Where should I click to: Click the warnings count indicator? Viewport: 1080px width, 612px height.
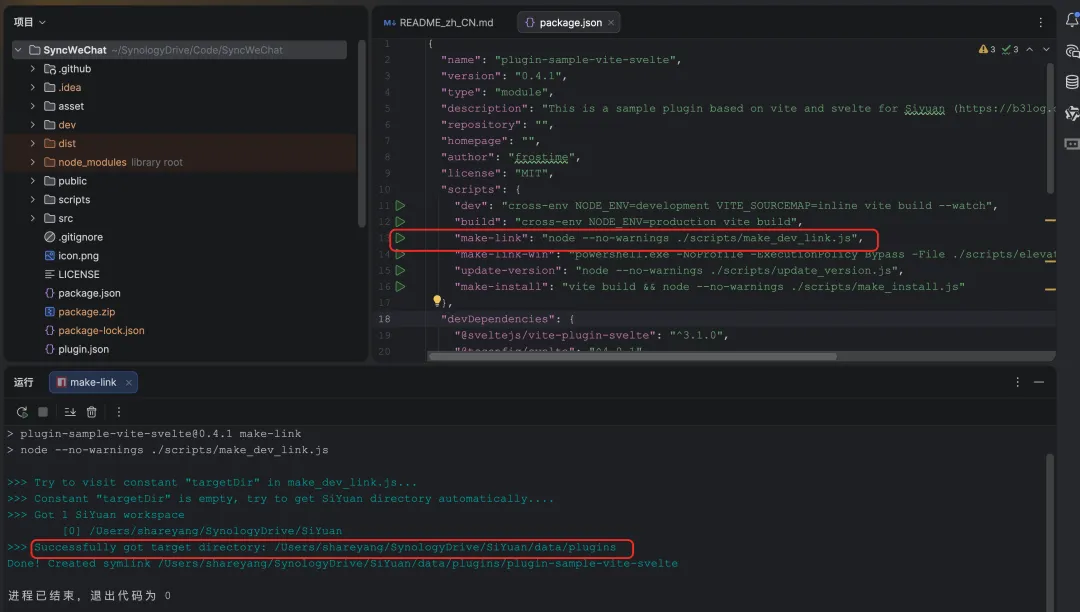pos(987,50)
